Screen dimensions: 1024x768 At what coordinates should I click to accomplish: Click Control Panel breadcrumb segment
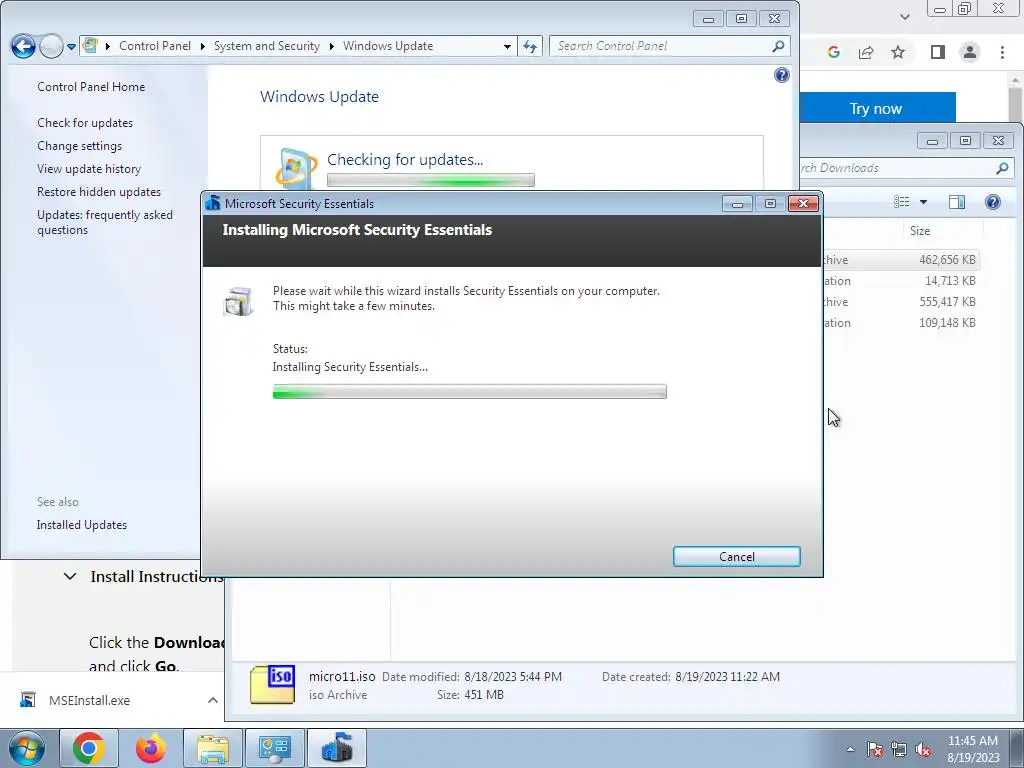155,46
